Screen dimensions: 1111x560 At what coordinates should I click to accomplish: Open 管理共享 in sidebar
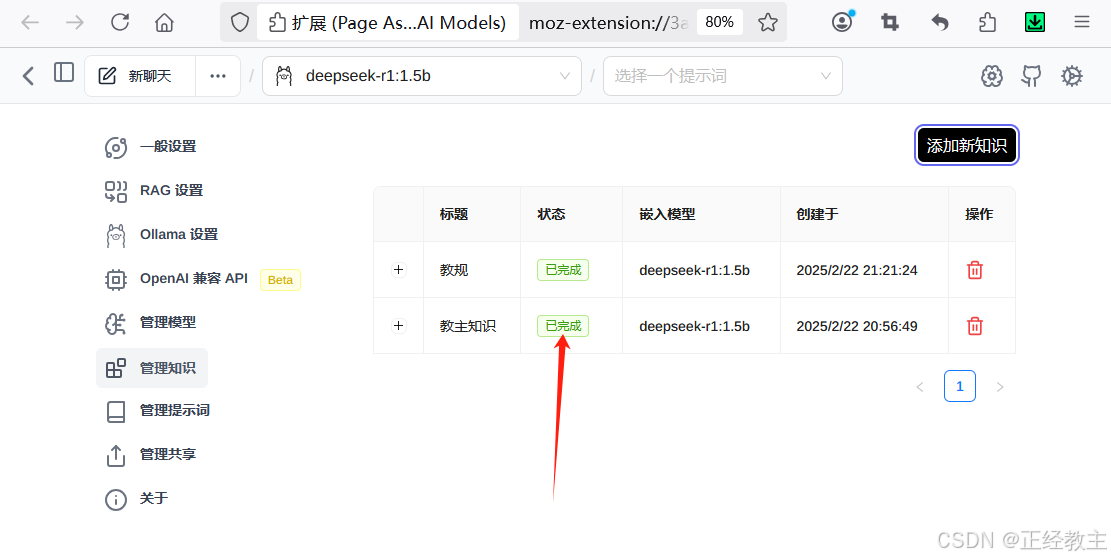point(151,454)
